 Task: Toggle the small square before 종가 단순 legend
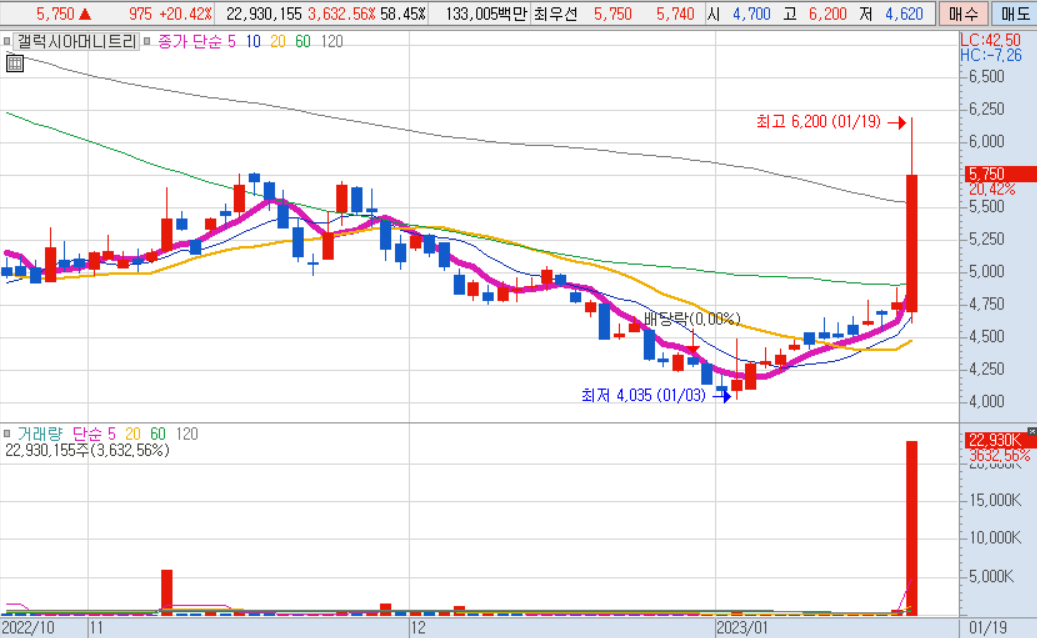click(147, 42)
